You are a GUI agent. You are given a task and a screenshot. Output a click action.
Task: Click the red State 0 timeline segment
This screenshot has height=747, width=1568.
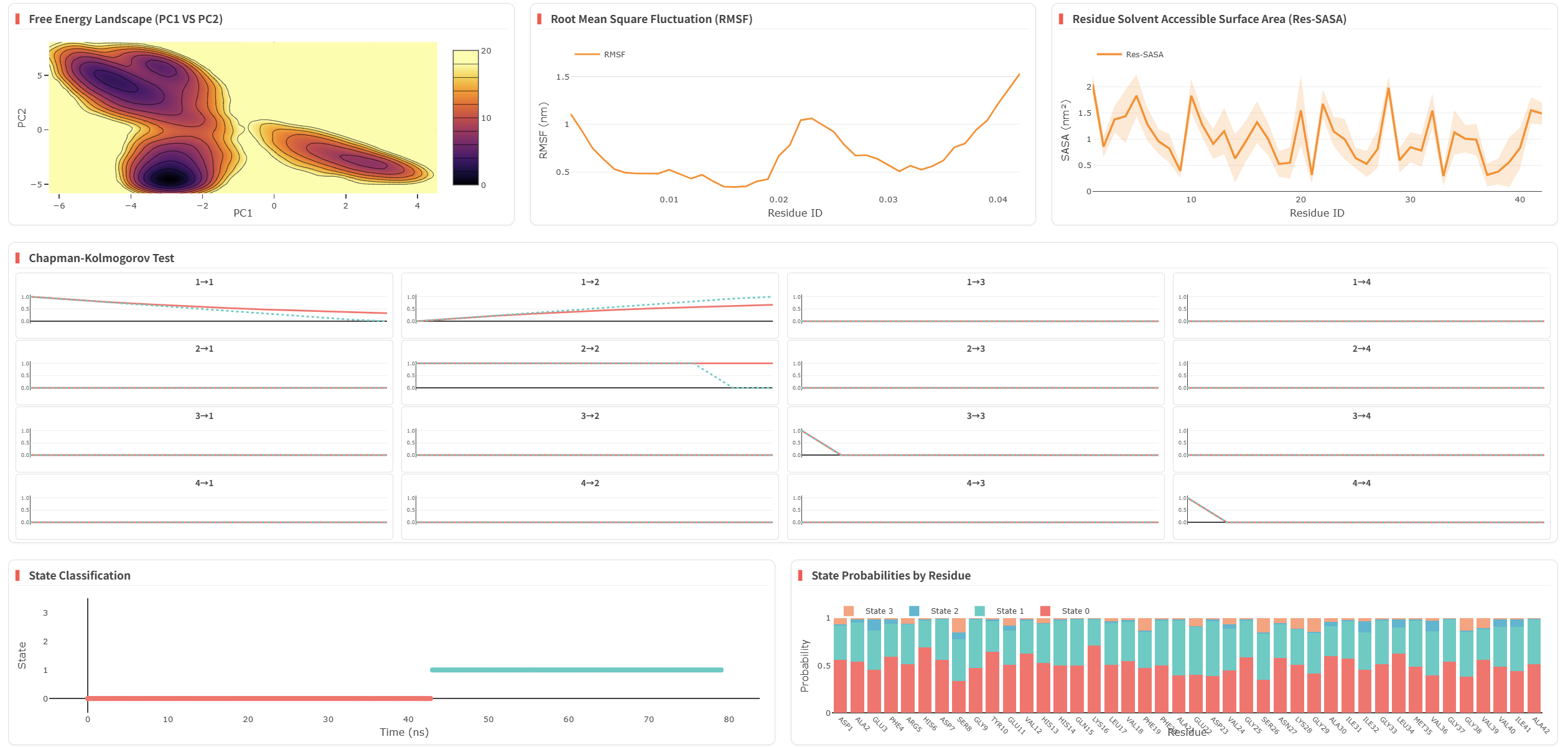tap(258, 698)
